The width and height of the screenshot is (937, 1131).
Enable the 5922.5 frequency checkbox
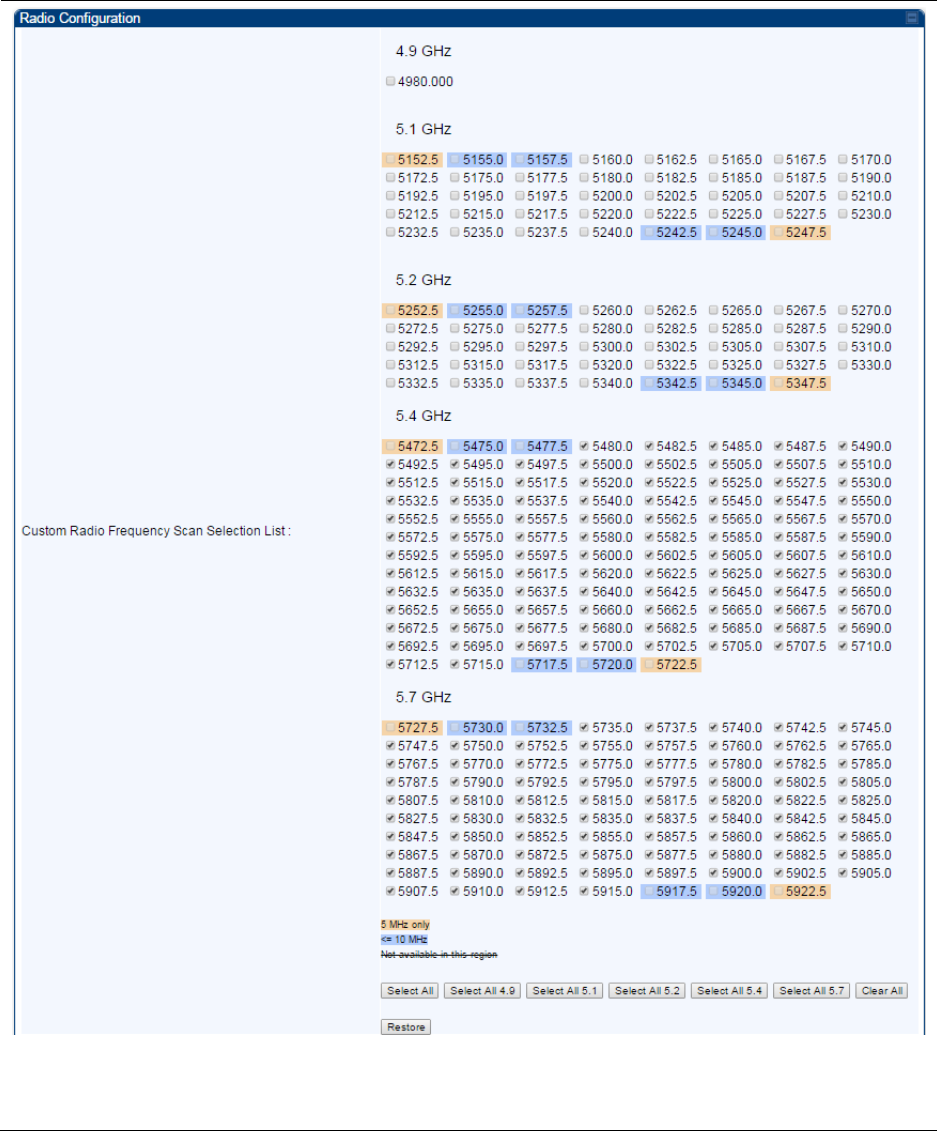click(x=778, y=892)
